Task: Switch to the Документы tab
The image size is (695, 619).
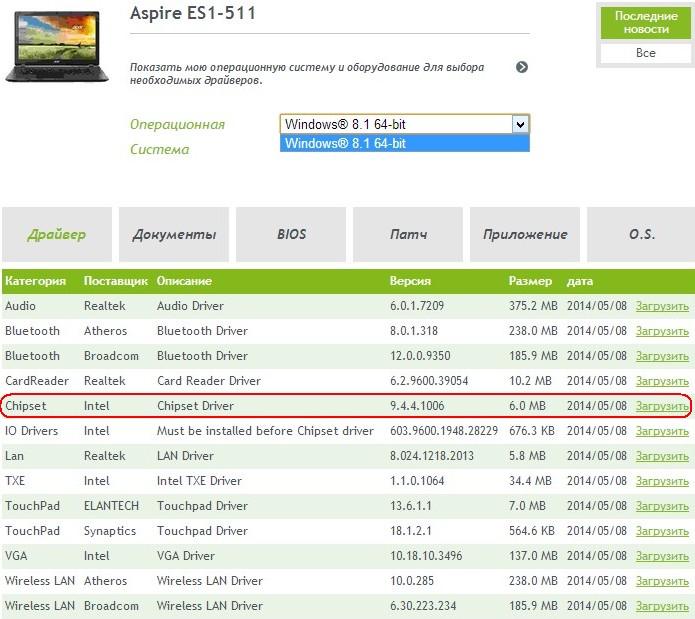Action: pos(174,234)
